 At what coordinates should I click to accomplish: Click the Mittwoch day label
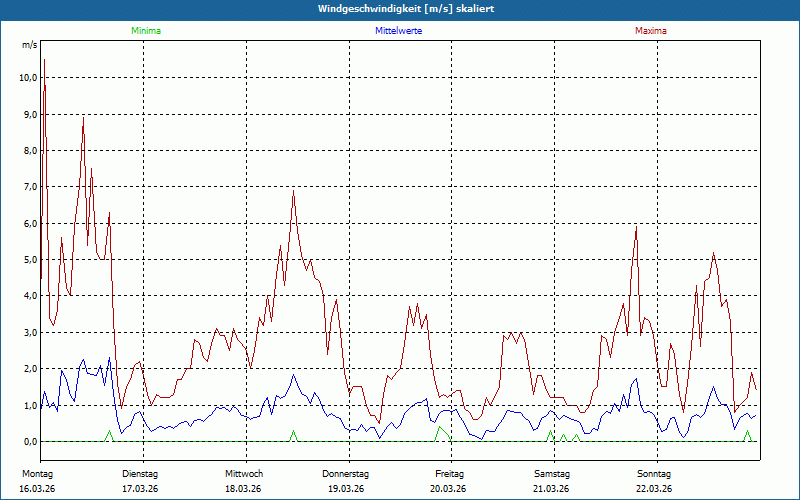pyautogui.click(x=243, y=473)
